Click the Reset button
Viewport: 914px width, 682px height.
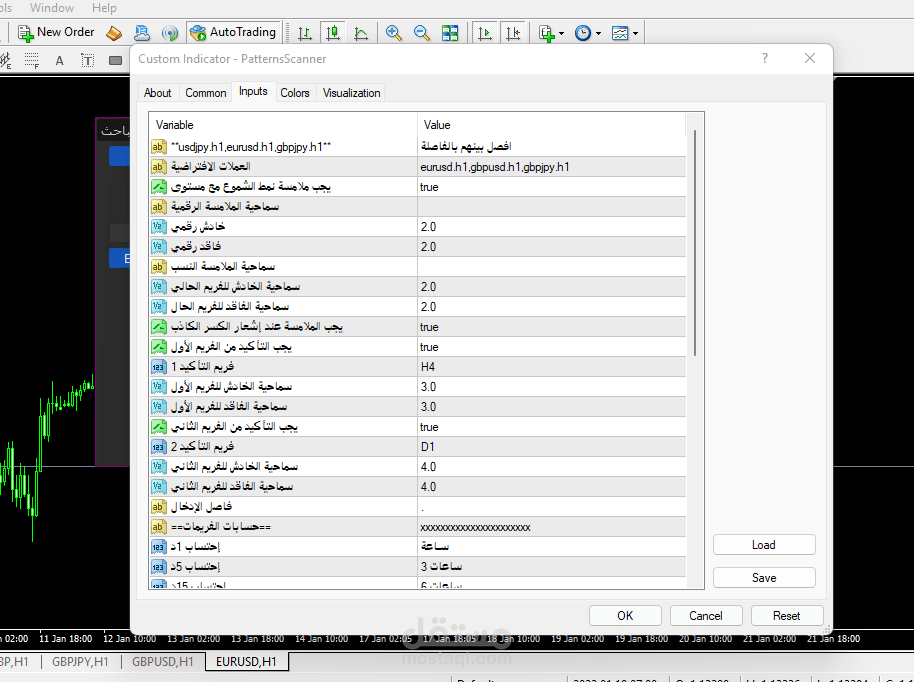click(786, 616)
